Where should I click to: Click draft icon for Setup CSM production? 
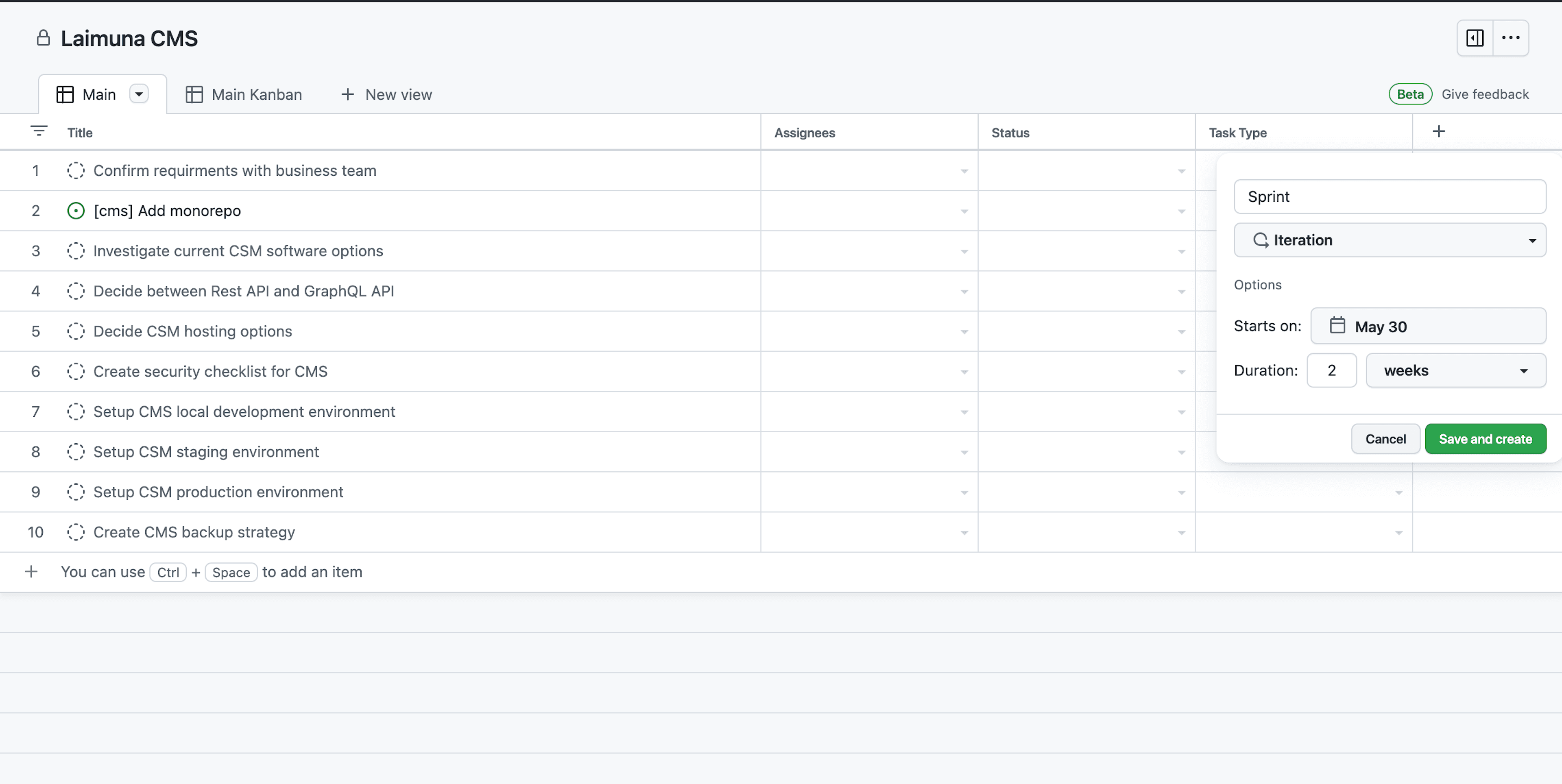[x=76, y=492]
